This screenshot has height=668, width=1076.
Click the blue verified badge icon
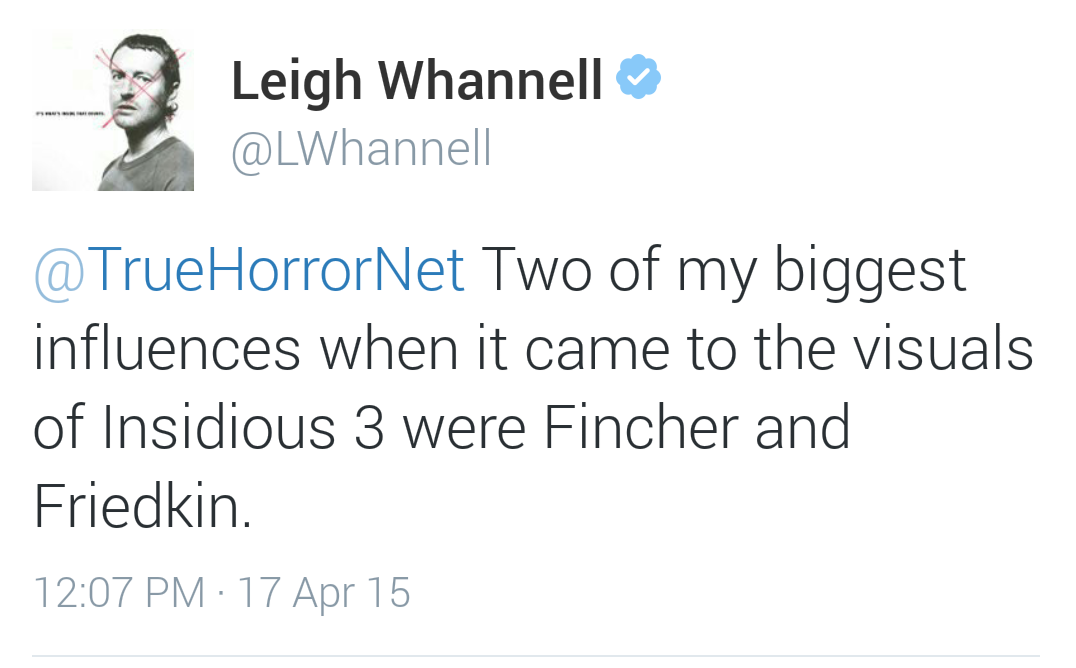point(638,79)
